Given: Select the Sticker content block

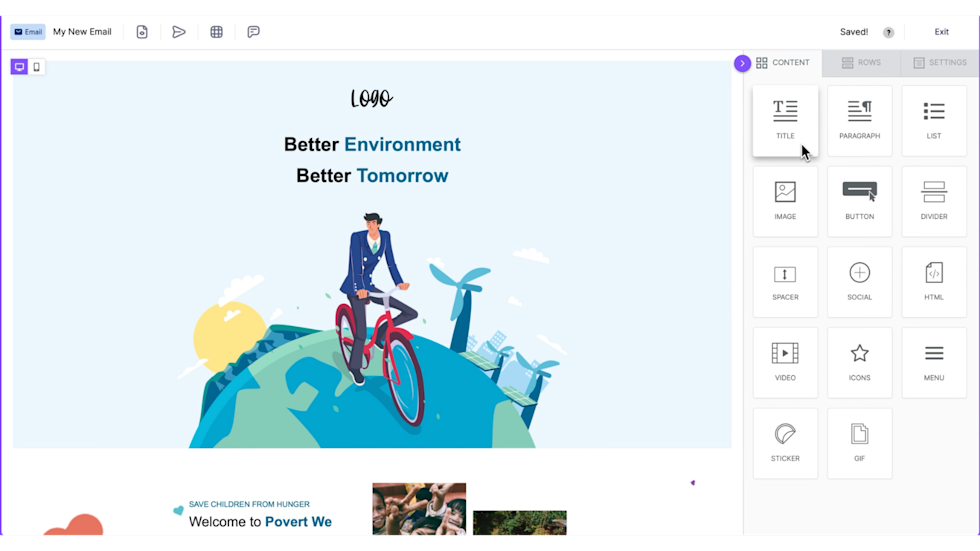Looking at the screenshot, I should (785, 443).
